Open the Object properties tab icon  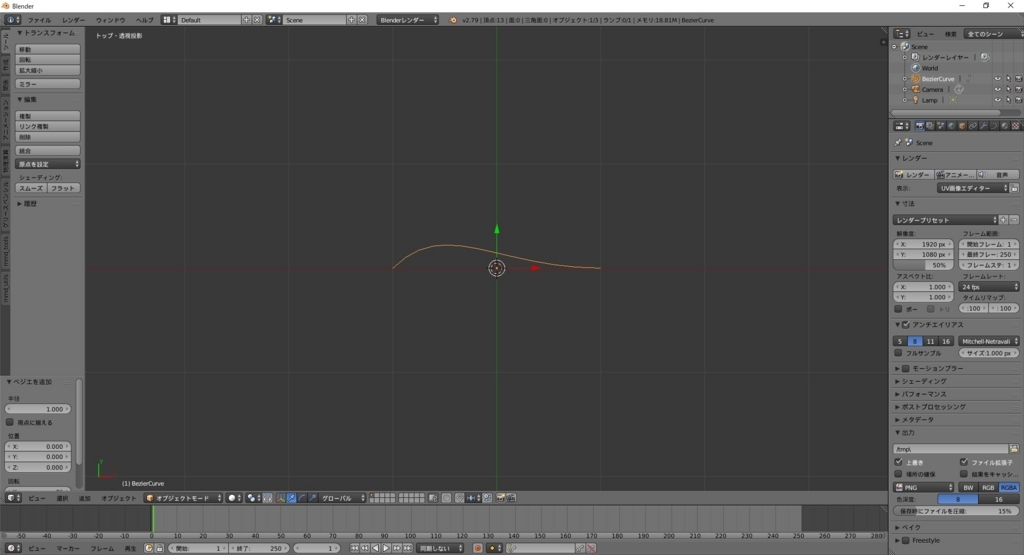[x=962, y=126]
